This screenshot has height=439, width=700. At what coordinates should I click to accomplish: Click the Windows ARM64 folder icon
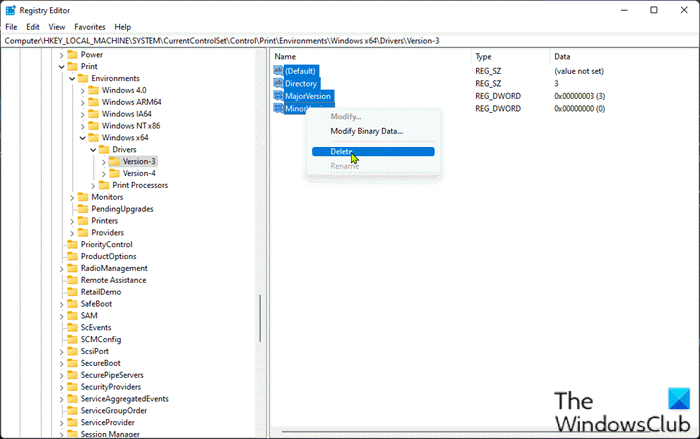(x=93, y=102)
